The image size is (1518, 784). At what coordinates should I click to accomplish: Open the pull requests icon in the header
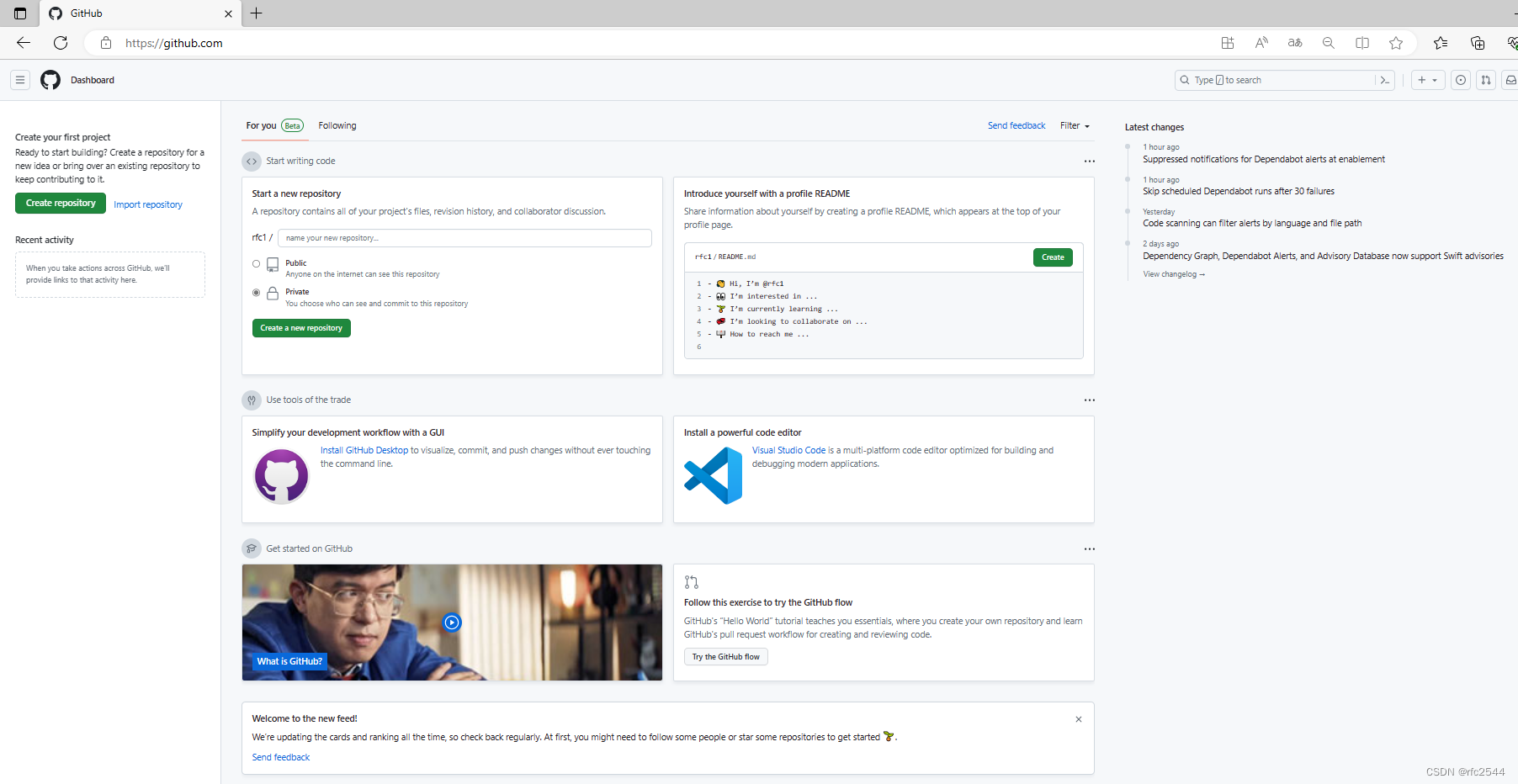[1486, 80]
